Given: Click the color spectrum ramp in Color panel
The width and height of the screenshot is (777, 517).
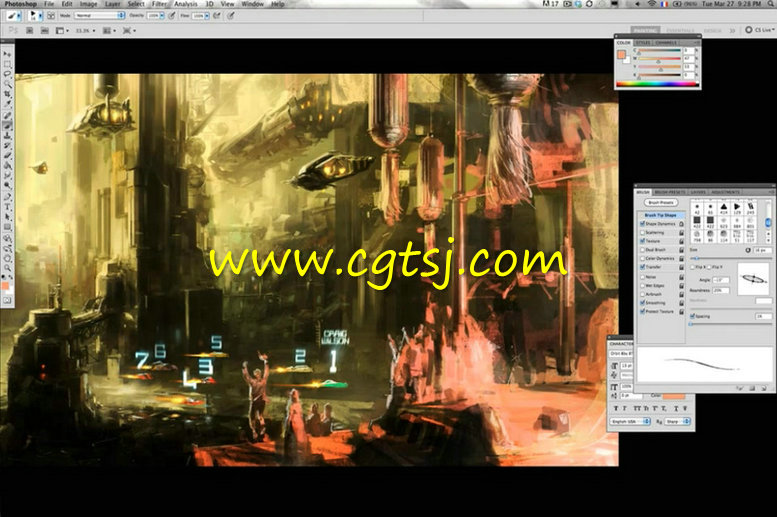Looking at the screenshot, I should [657, 84].
